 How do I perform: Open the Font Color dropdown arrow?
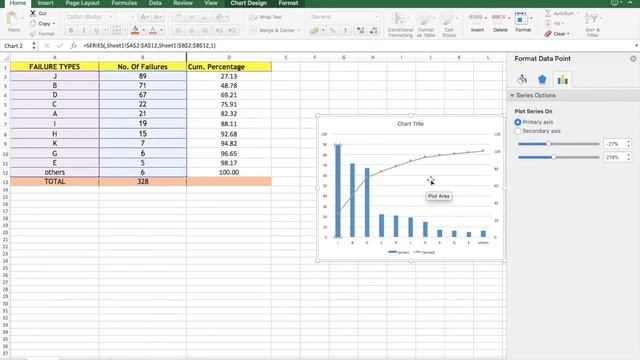tap(162, 30)
